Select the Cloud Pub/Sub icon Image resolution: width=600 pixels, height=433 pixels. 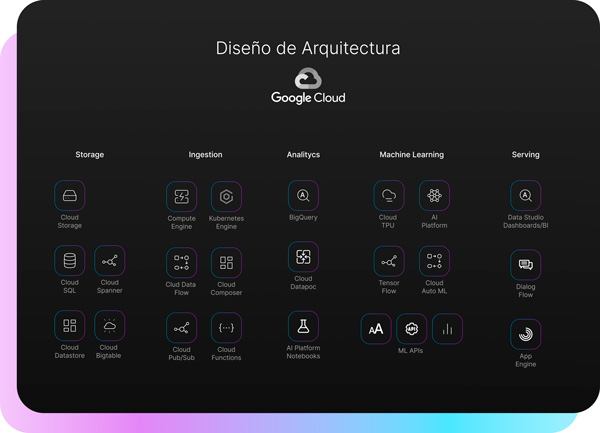(182, 328)
